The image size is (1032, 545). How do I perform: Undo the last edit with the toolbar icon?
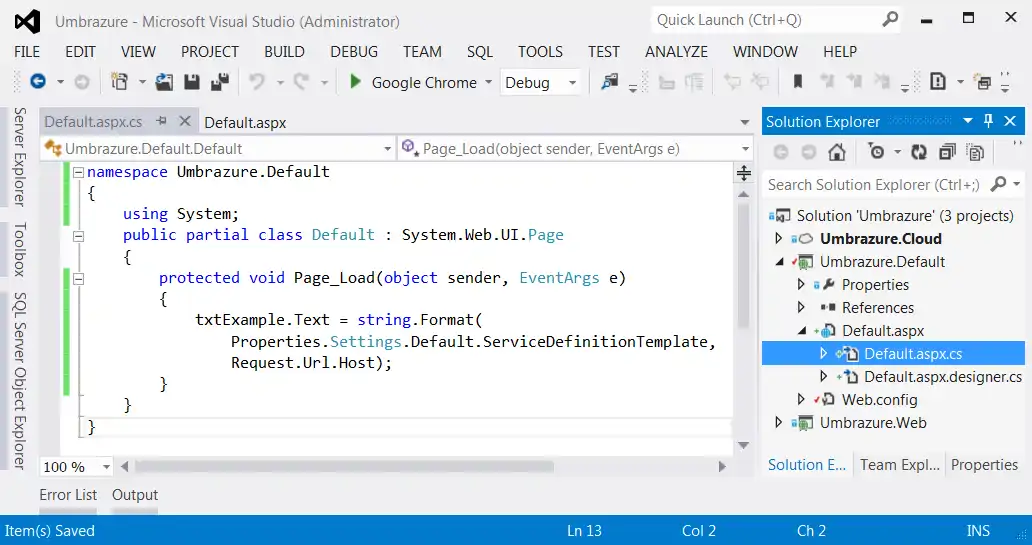pyautogui.click(x=257, y=82)
